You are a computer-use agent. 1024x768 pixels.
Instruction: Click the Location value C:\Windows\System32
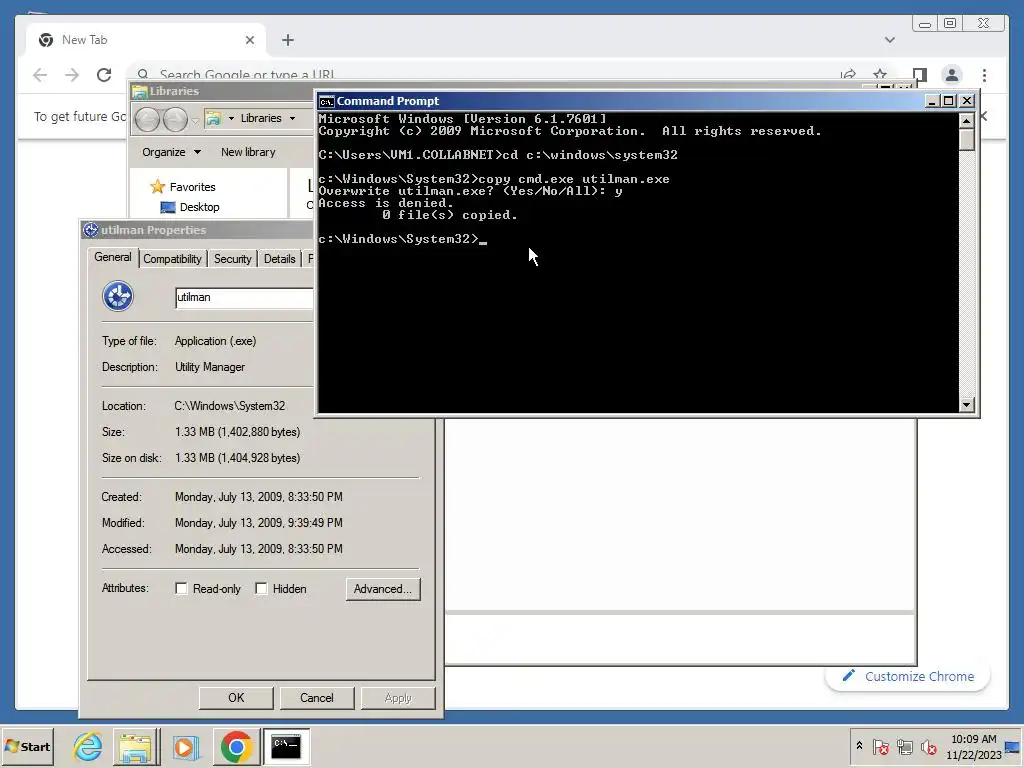click(229, 406)
